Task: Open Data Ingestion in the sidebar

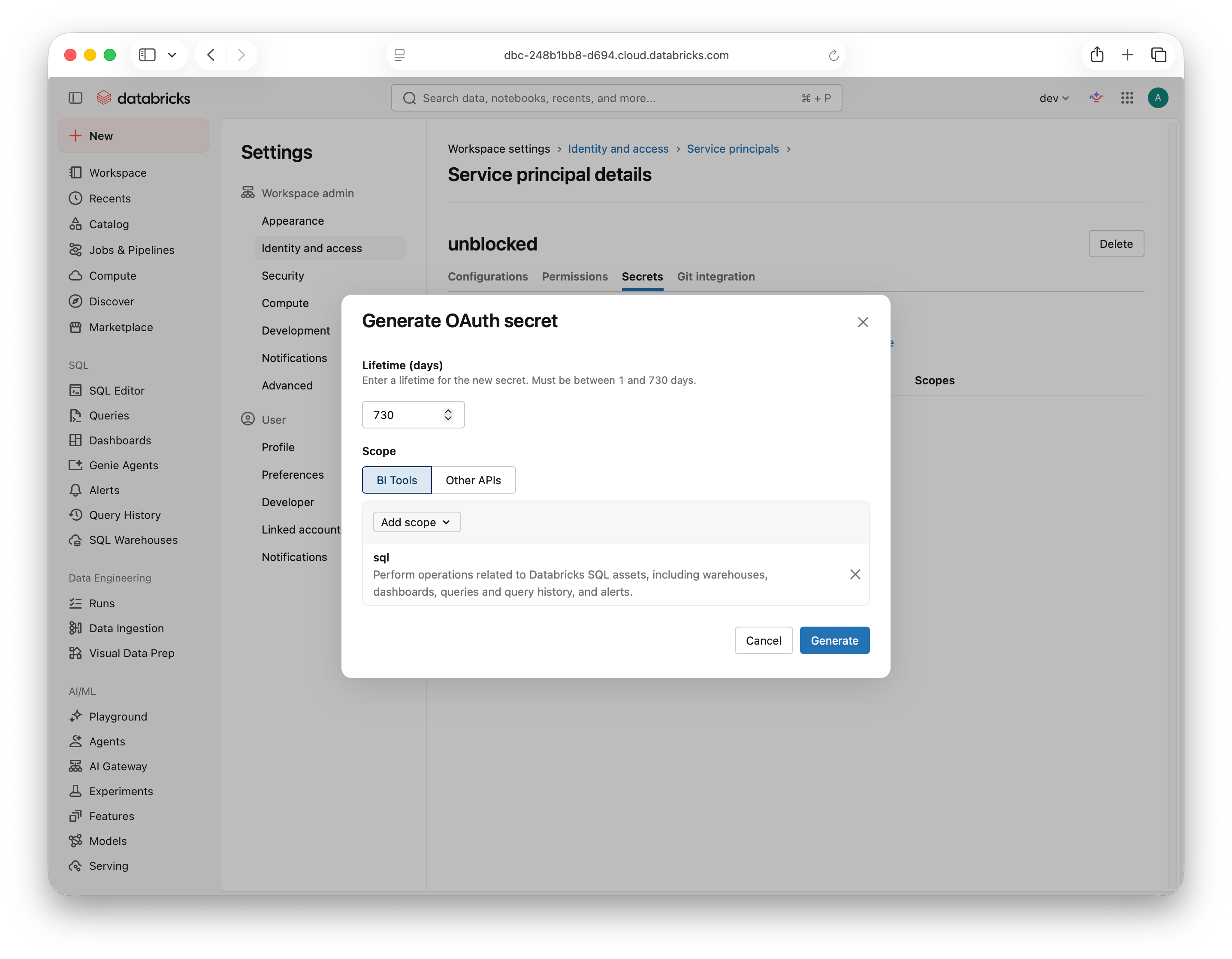Action: point(127,628)
